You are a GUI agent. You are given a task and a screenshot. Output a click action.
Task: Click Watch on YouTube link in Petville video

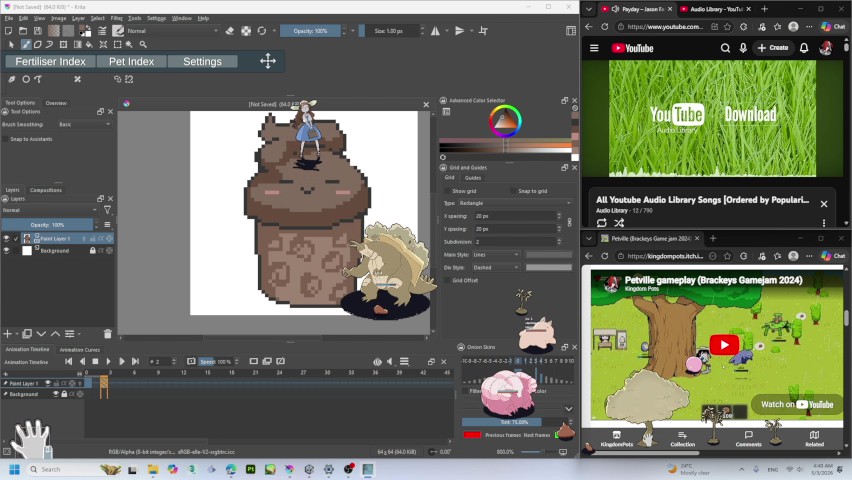[x=797, y=404]
